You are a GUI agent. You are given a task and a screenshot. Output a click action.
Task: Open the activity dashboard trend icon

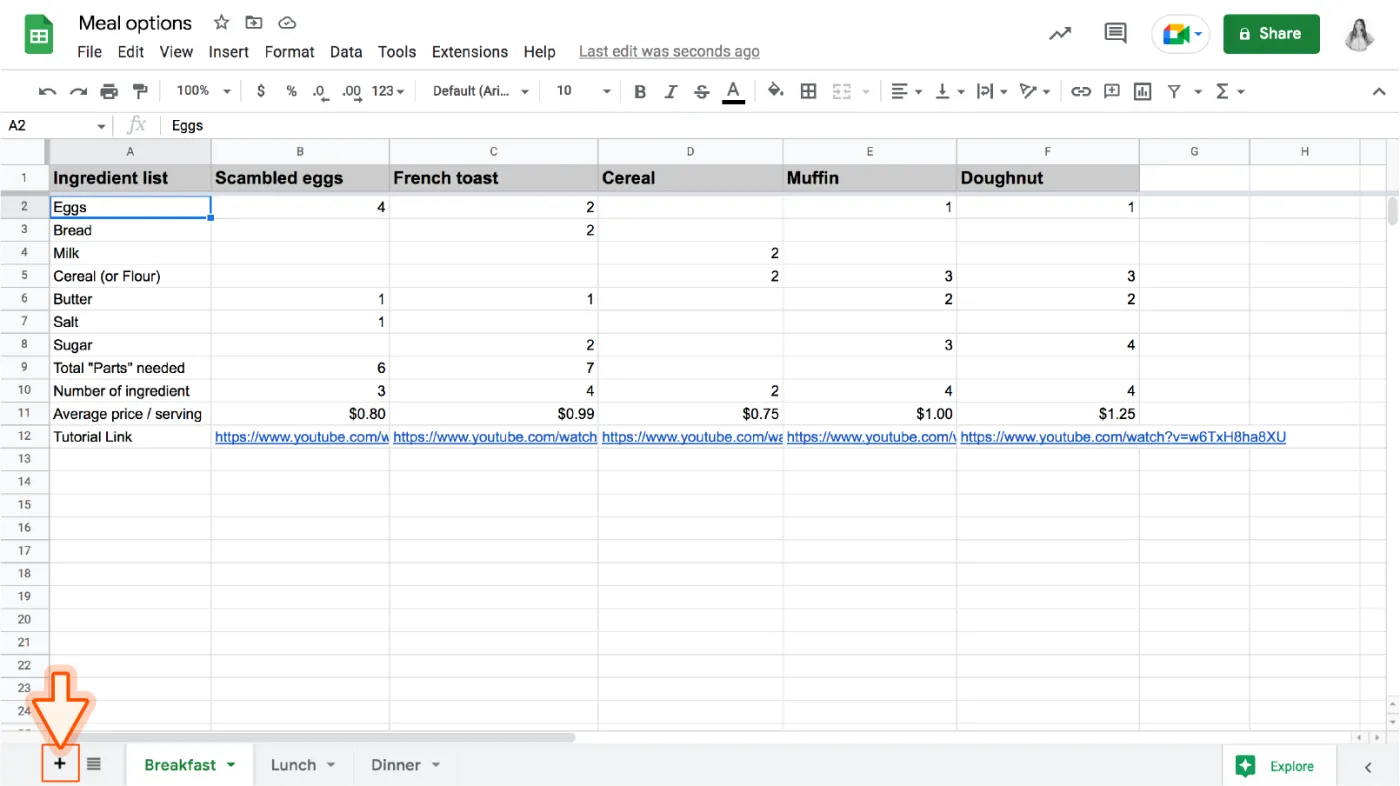click(1060, 34)
